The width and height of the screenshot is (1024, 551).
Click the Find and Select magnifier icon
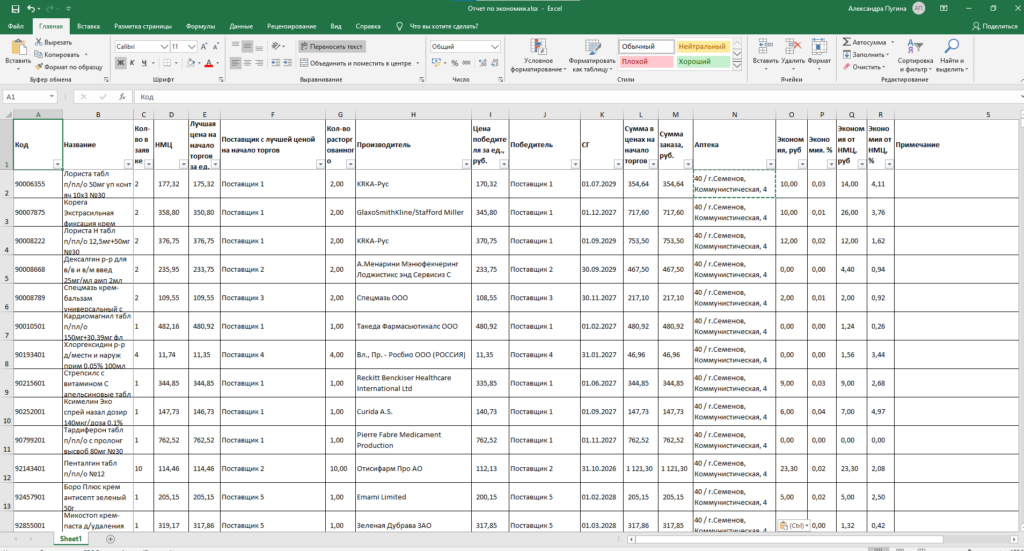pyautogui.click(x=951, y=46)
